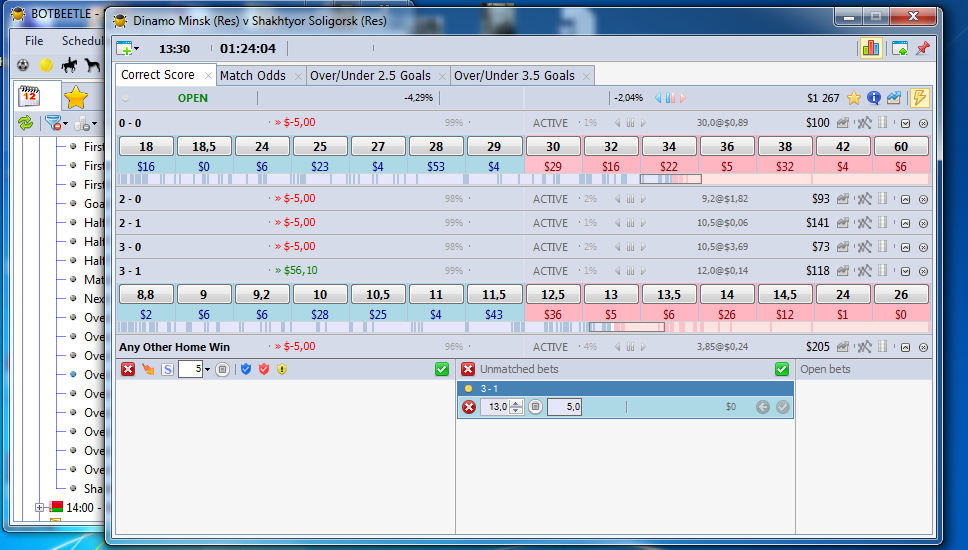
Task: Open the calendar tab in BOTBEETLE window
Action: tap(29, 96)
